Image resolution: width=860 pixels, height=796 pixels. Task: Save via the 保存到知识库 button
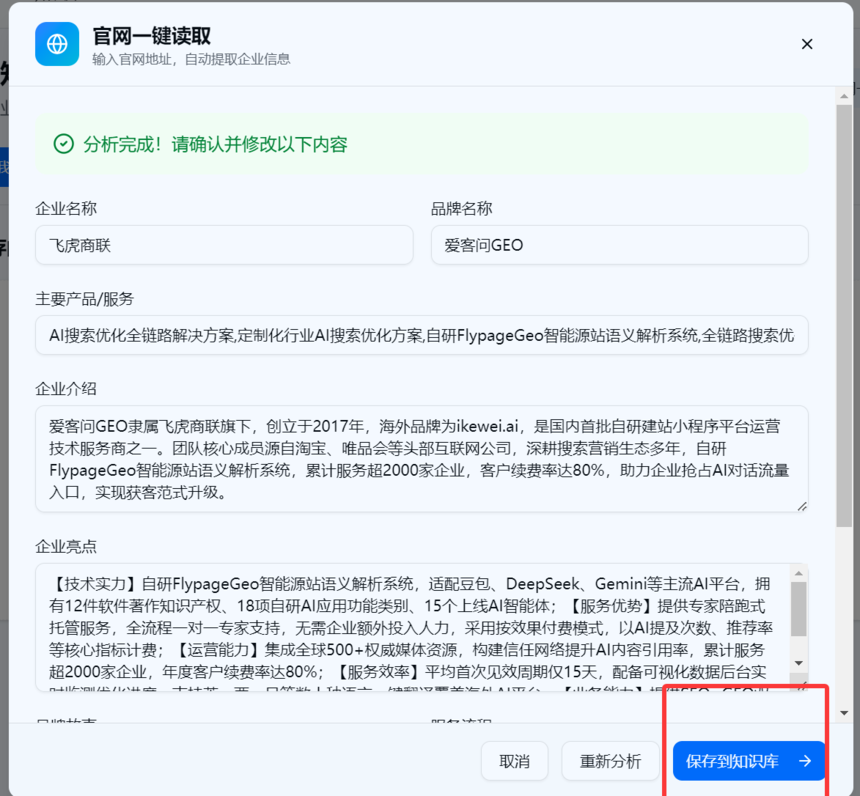pos(749,761)
